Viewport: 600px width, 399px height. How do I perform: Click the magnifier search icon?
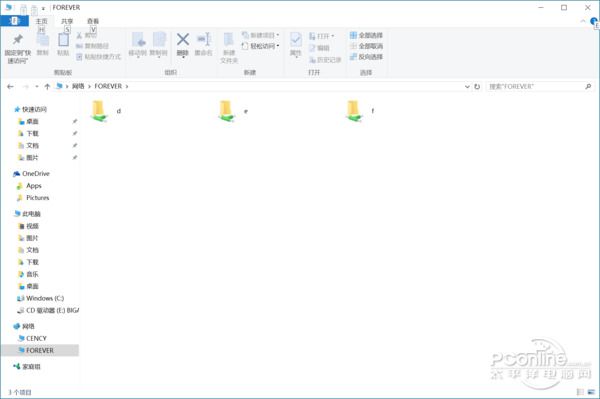tap(588, 87)
